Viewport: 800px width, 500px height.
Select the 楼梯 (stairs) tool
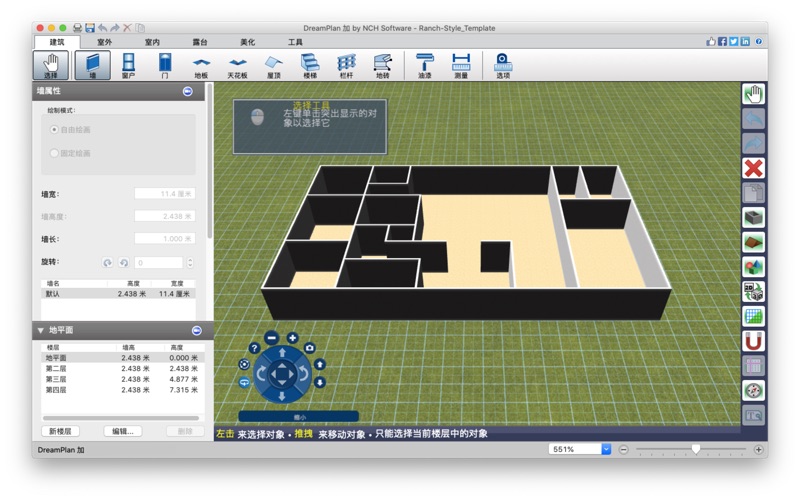coord(309,65)
